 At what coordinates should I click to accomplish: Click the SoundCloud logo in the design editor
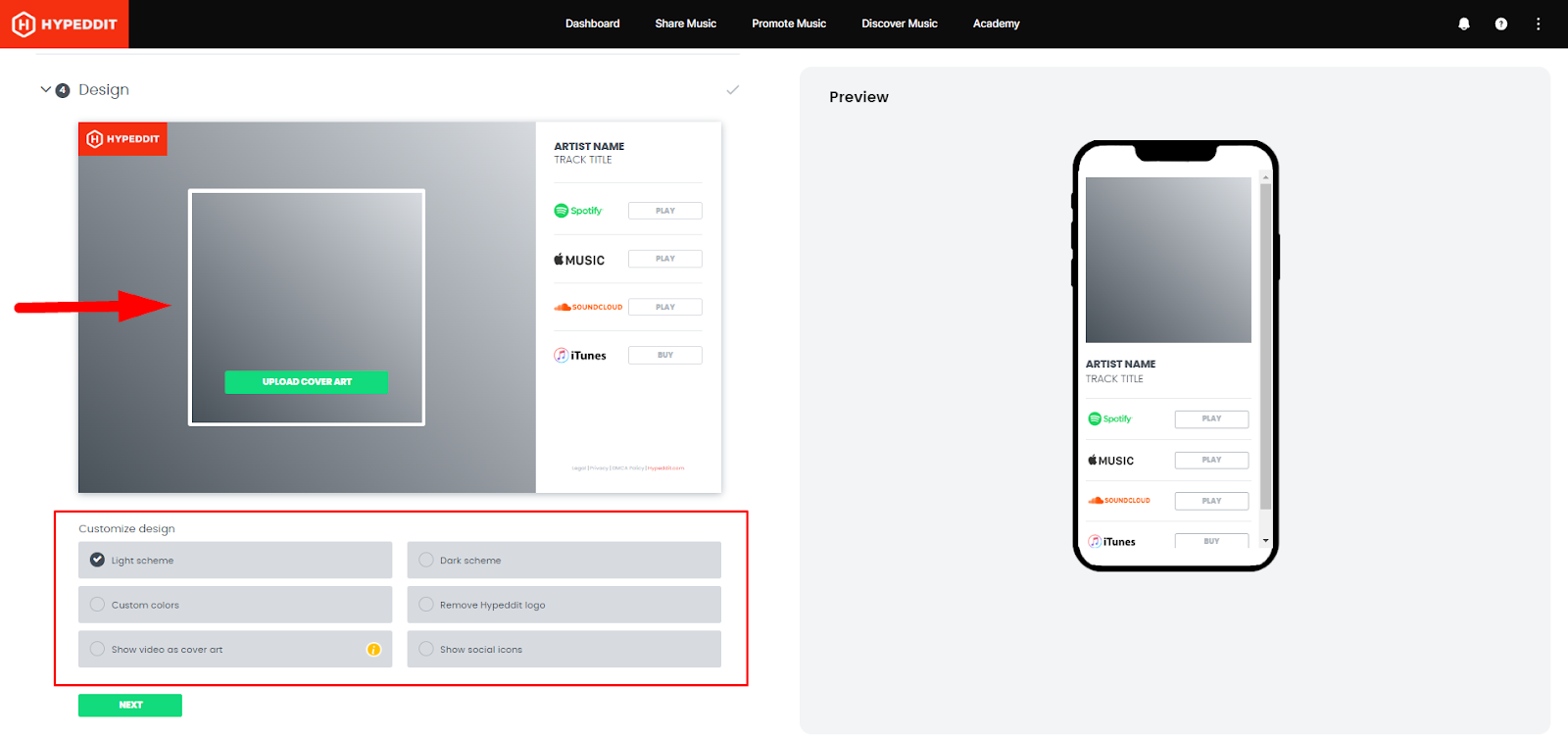click(588, 307)
